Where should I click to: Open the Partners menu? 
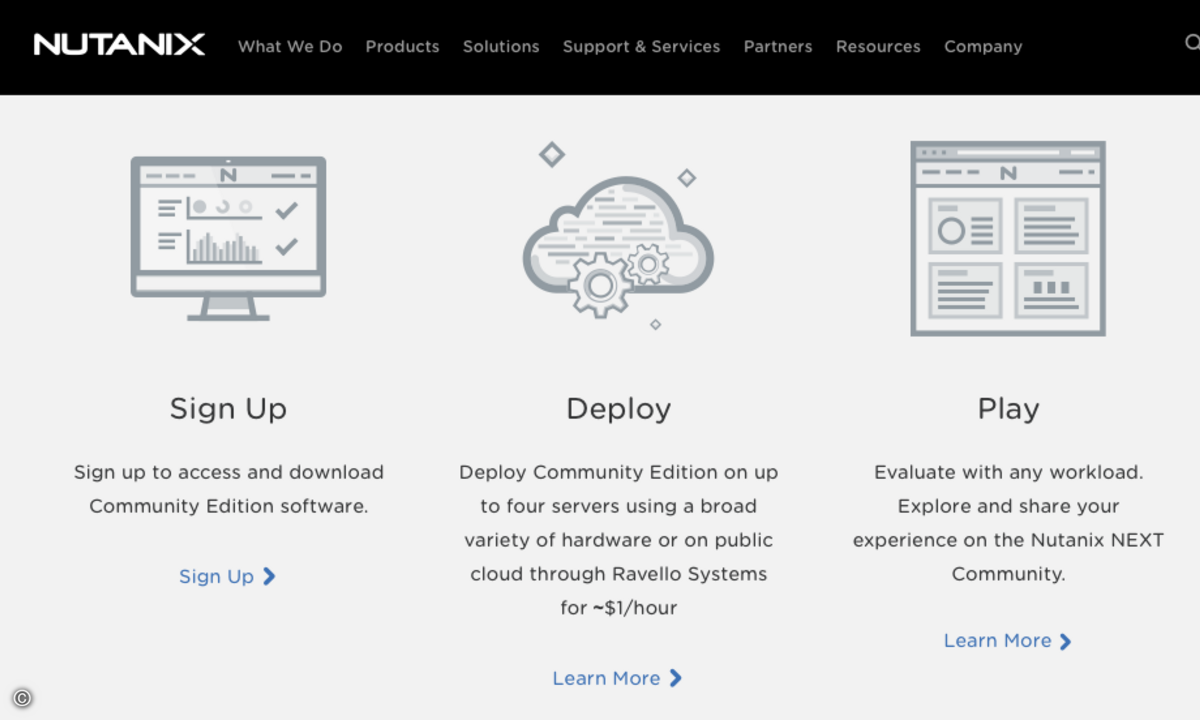click(x=778, y=46)
